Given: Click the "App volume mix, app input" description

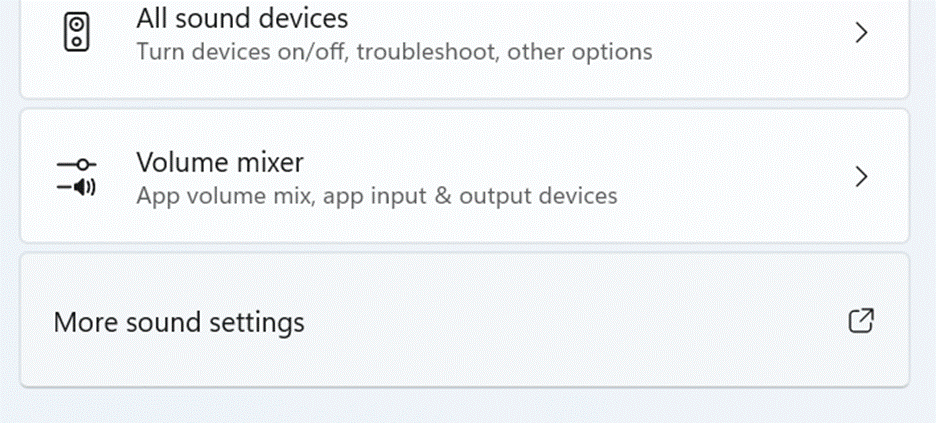Looking at the screenshot, I should (300, 195).
